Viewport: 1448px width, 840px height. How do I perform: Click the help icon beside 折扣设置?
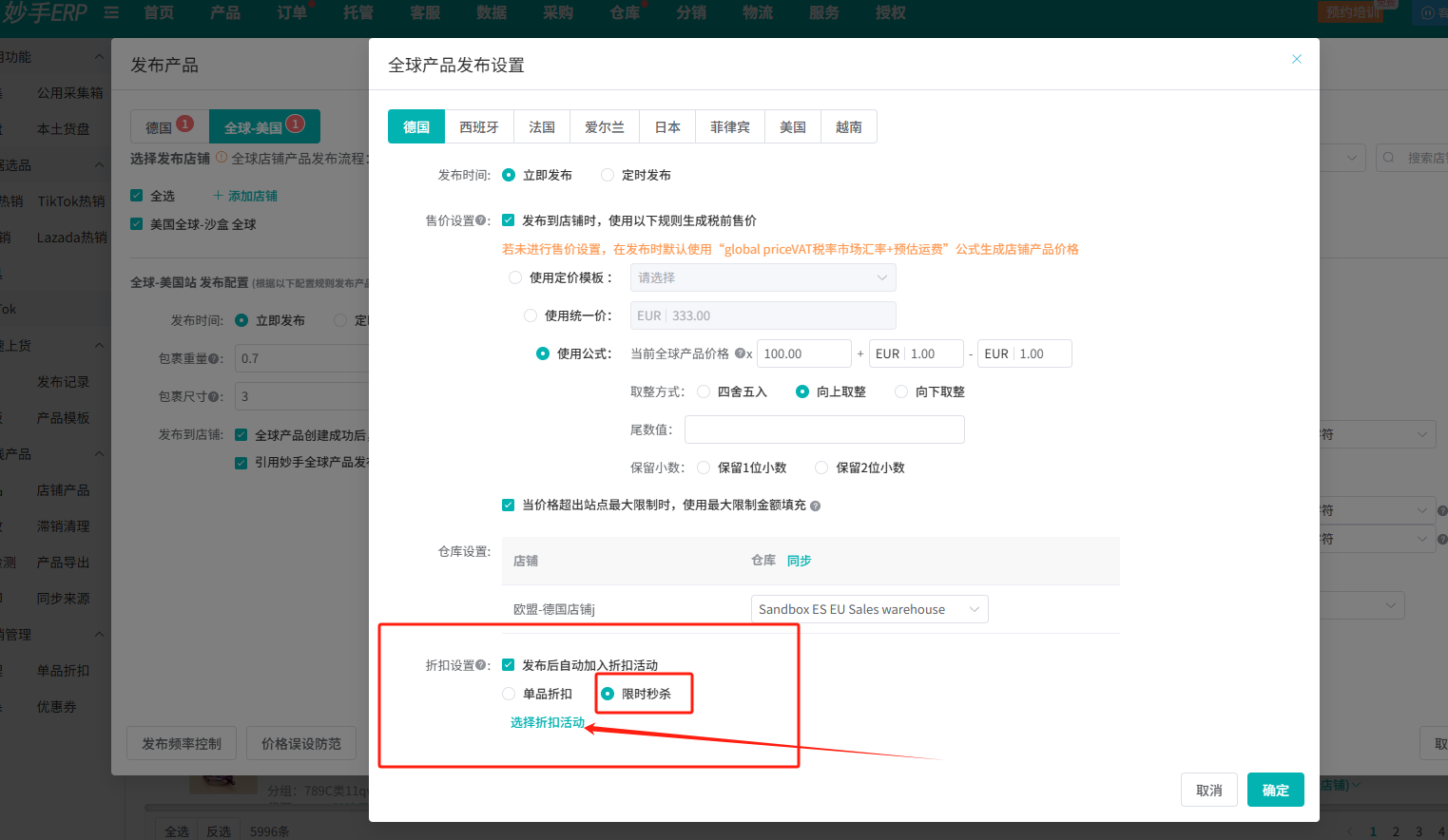(479, 665)
